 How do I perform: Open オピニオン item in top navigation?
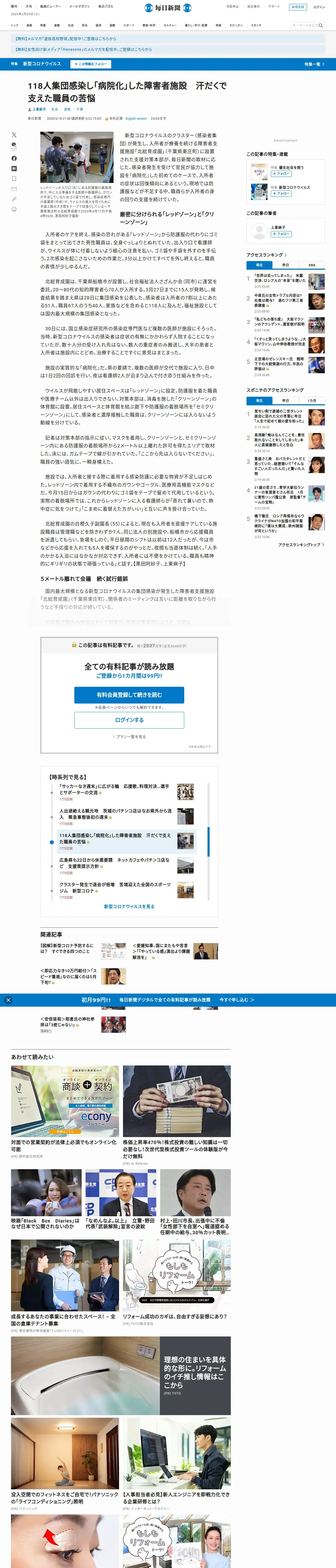tap(236, 26)
